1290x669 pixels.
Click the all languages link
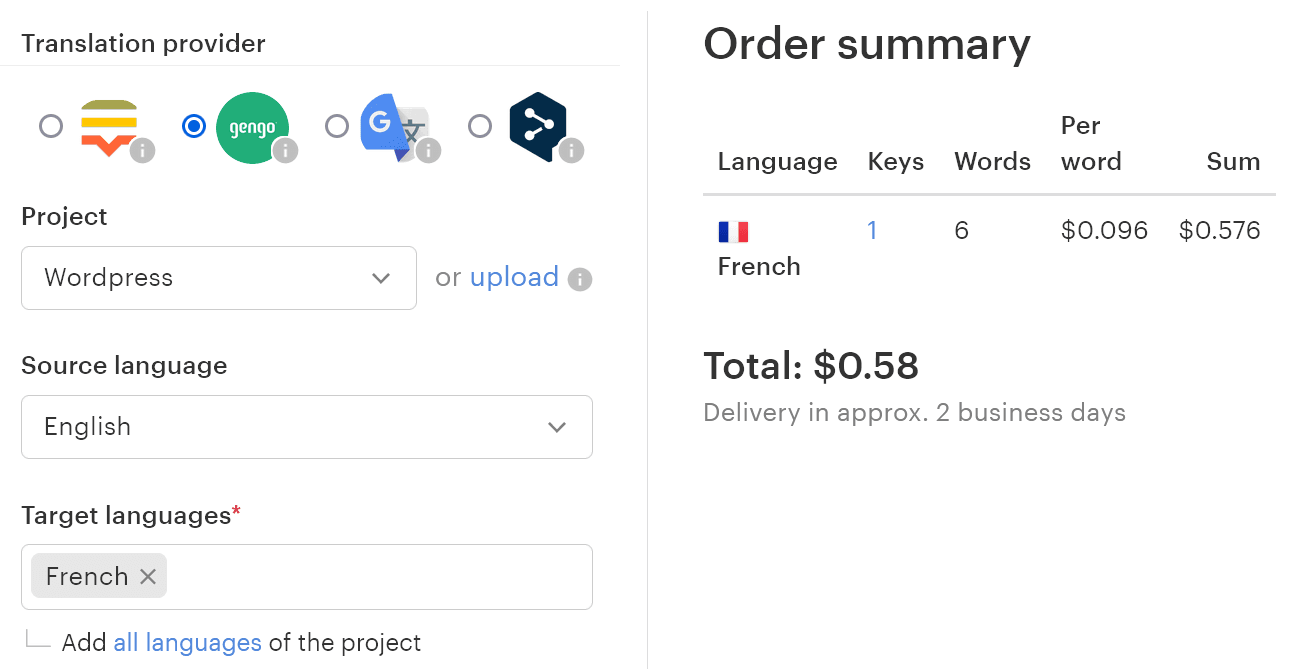coord(187,642)
